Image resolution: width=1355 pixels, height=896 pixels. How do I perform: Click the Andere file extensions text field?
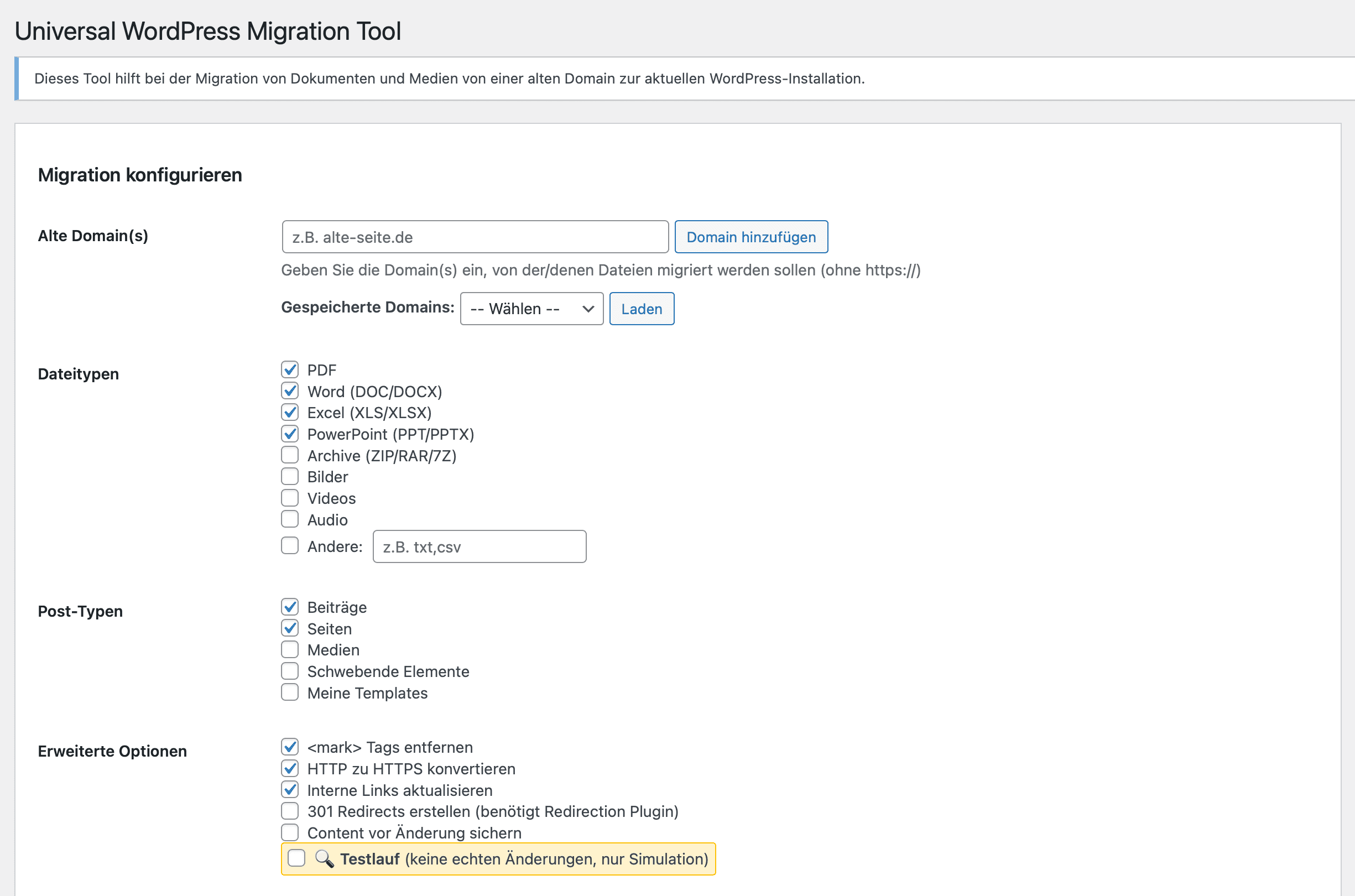tap(479, 547)
